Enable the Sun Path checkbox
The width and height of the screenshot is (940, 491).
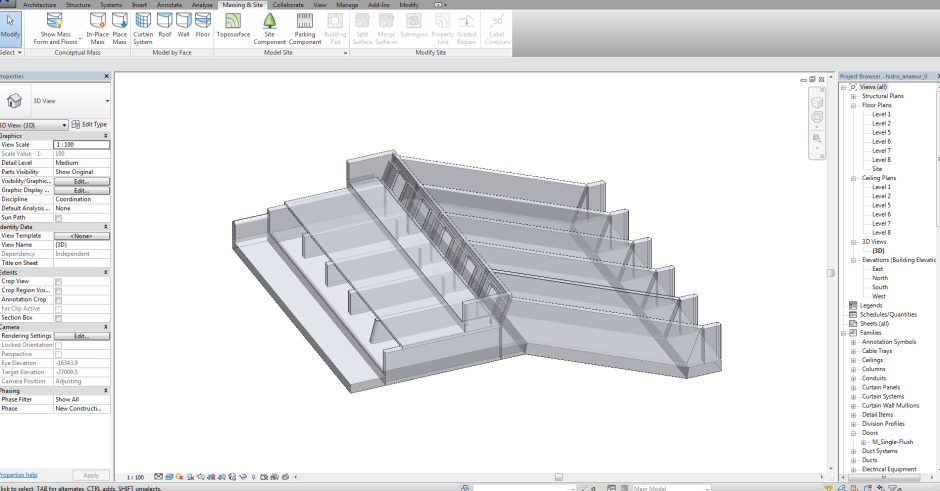58,218
